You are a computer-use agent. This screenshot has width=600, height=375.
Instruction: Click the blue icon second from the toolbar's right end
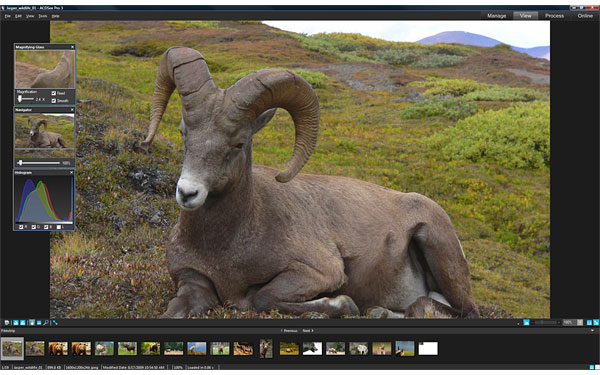pos(589,323)
